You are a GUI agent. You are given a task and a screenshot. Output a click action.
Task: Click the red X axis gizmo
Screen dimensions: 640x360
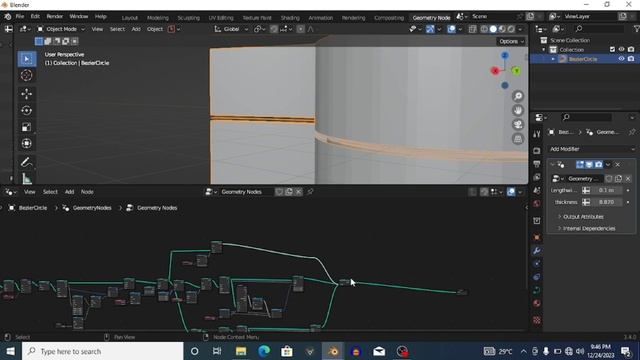[495, 71]
